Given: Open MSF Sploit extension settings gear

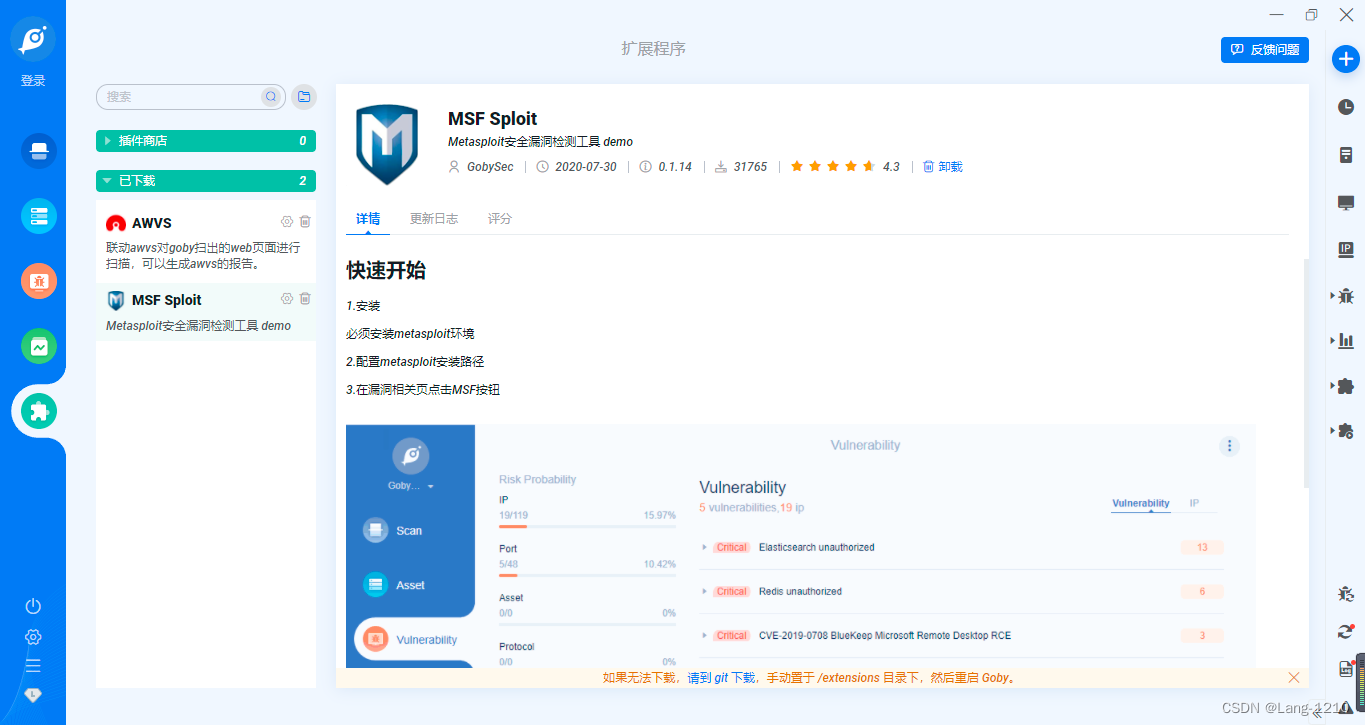Looking at the screenshot, I should click(287, 298).
